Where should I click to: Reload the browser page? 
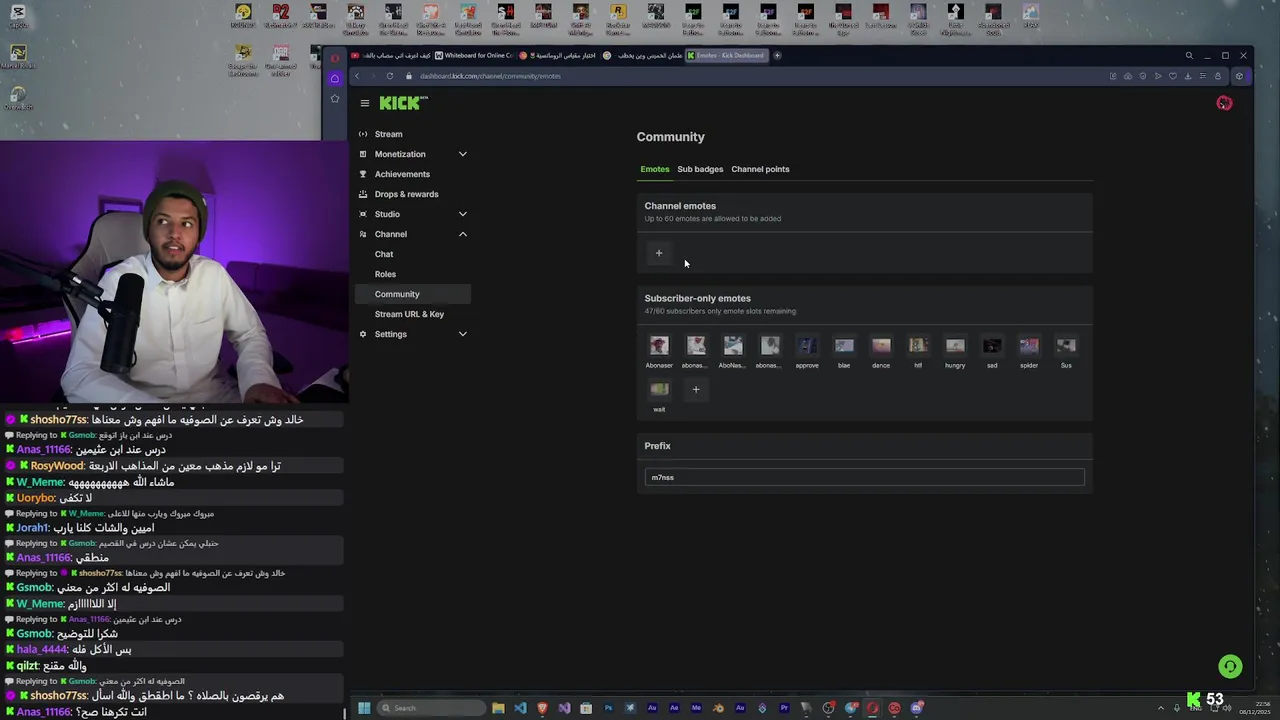tap(390, 76)
